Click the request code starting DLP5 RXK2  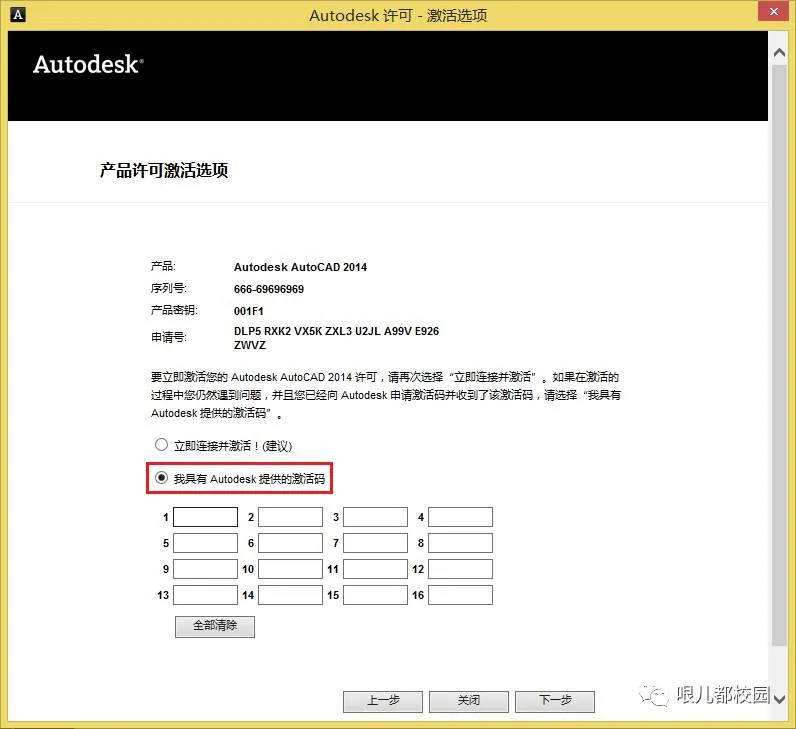click(x=336, y=331)
